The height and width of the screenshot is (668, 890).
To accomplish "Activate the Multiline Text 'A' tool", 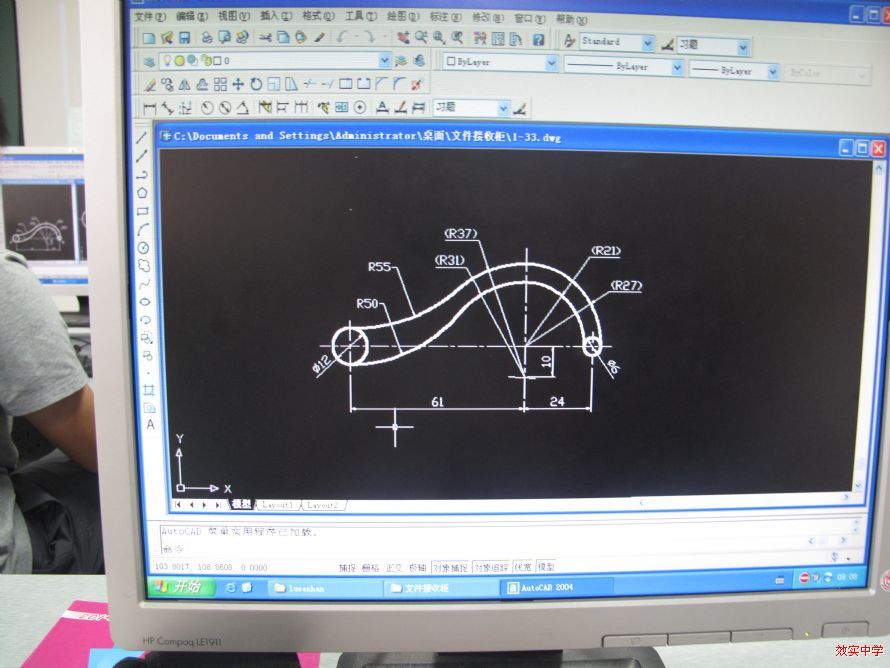I will tap(151, 424).
